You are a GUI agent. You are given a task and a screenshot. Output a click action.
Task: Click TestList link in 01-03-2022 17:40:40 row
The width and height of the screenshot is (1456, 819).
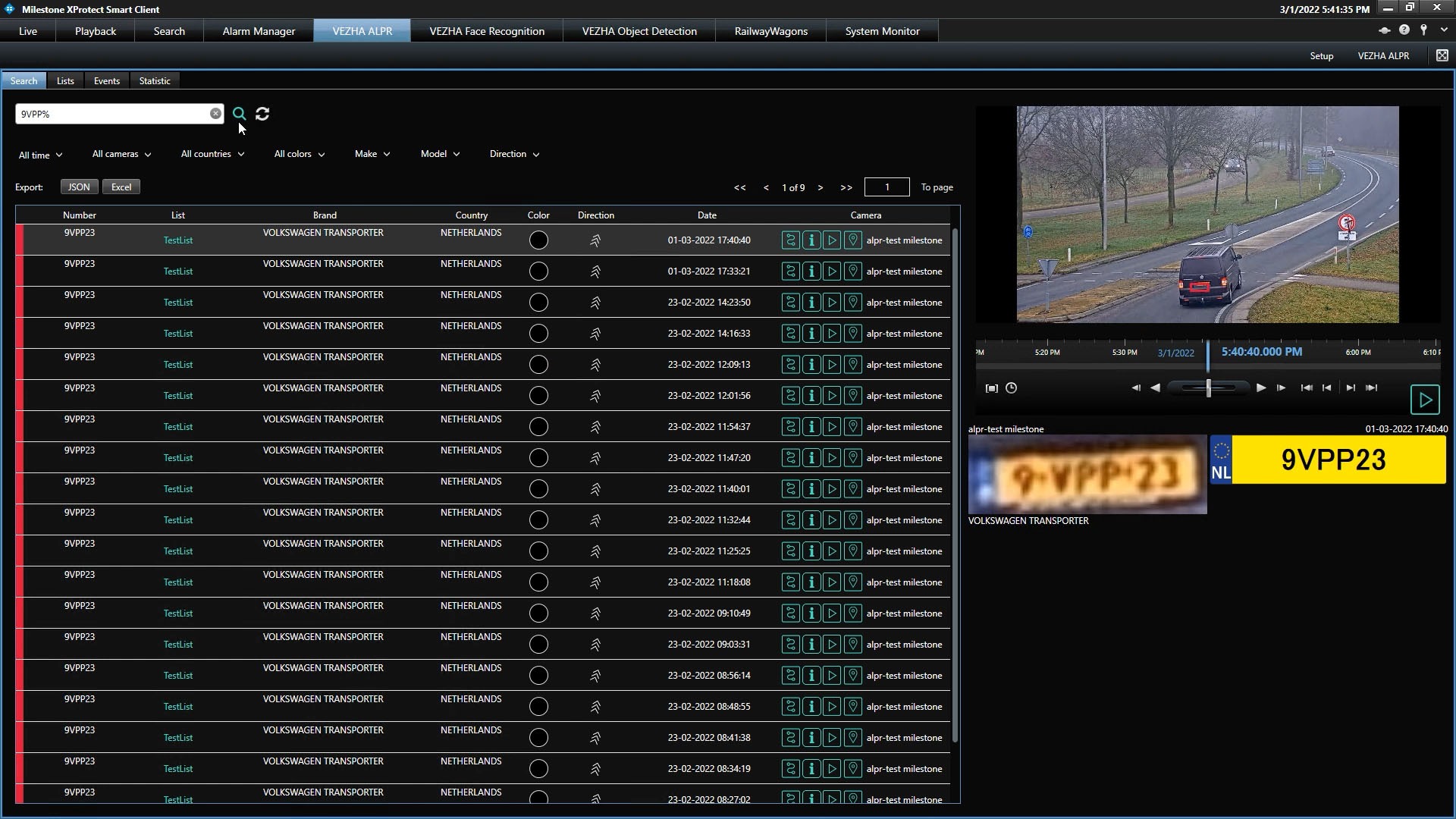pyautogui.click(x=178, y=240)
